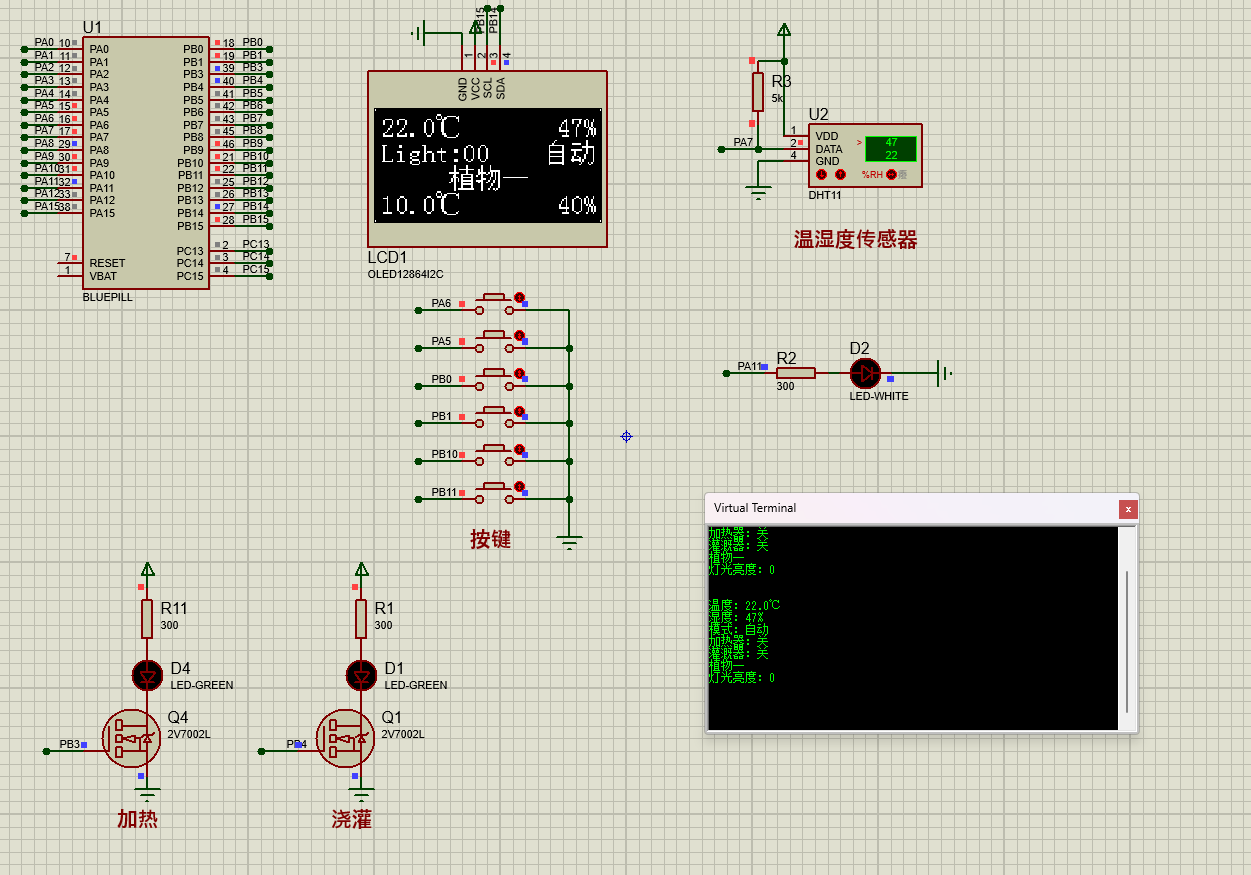This screenshot has height=875, width=1251.
Task: Toggle the latch on the PB11 push button
Action: tap(519, 487)
